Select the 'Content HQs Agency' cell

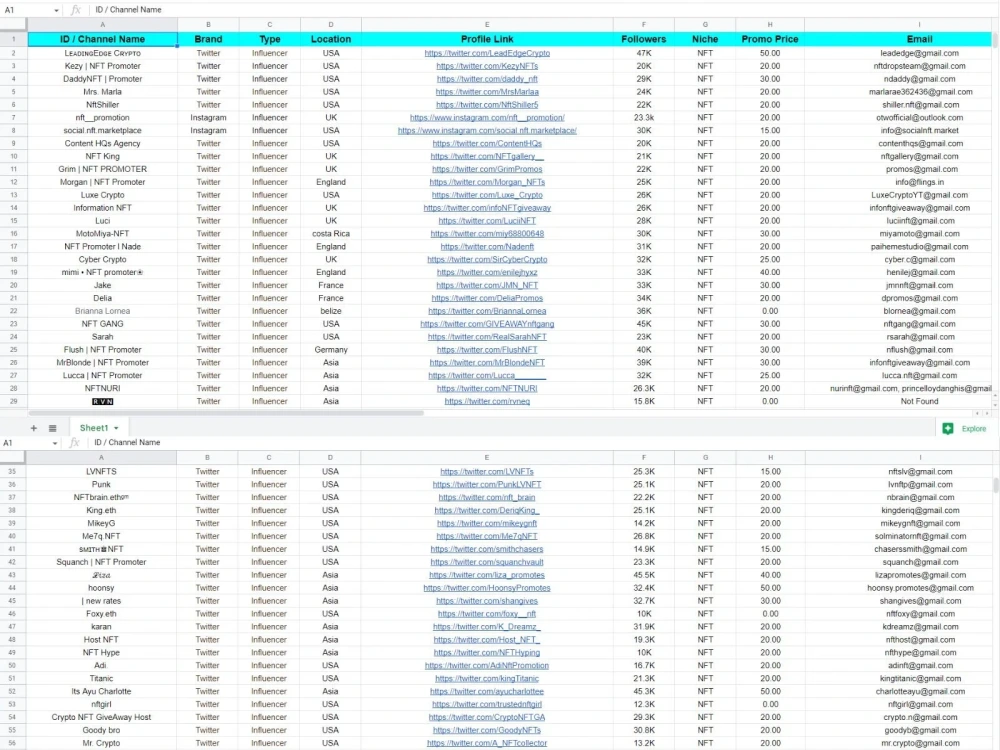[102, 143]
